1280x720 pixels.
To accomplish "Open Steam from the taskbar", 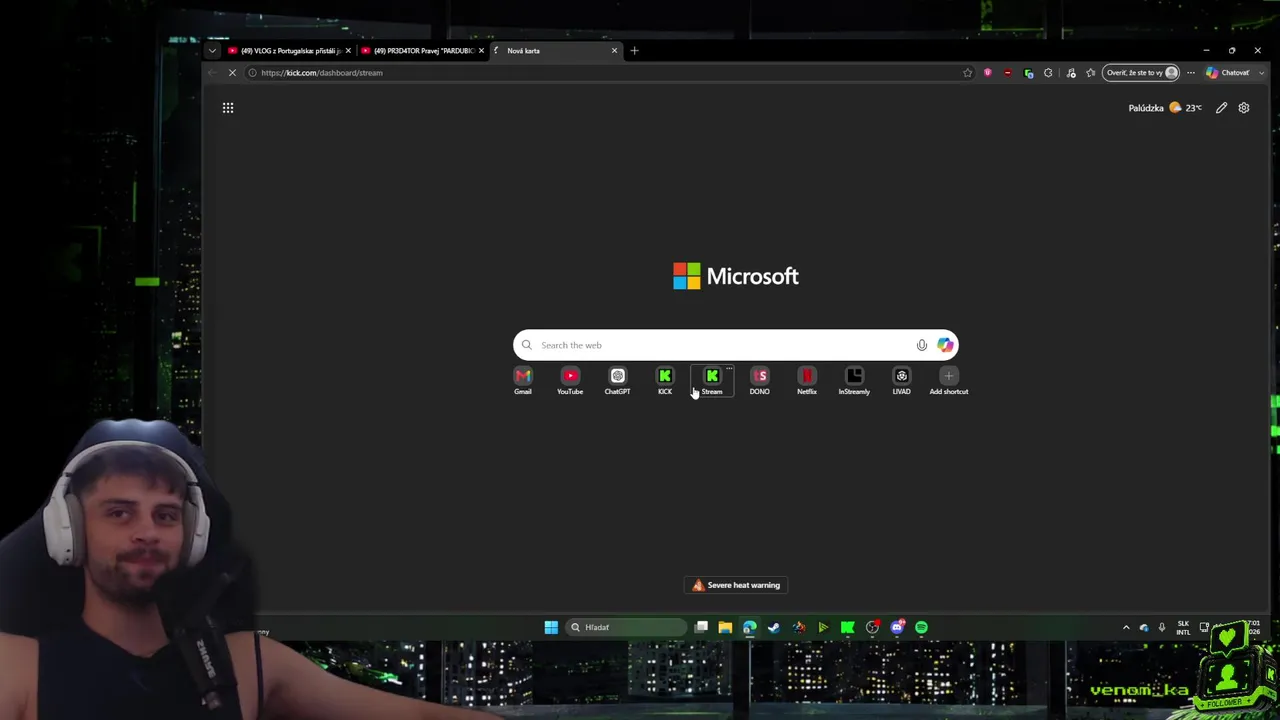I will 774,627.
